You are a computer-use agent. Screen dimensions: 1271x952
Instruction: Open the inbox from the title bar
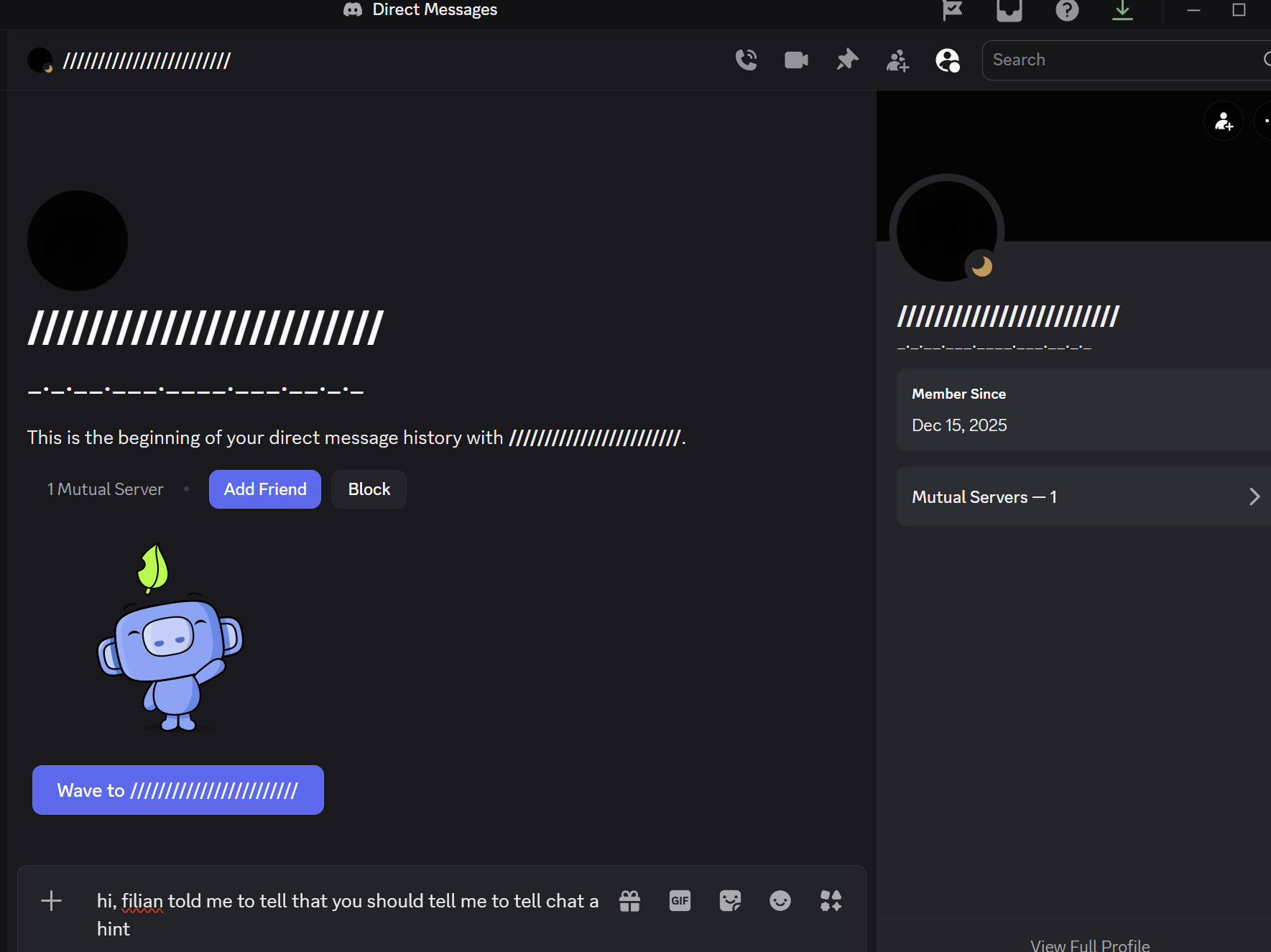pyautogui.click(x=1009, y=10)
